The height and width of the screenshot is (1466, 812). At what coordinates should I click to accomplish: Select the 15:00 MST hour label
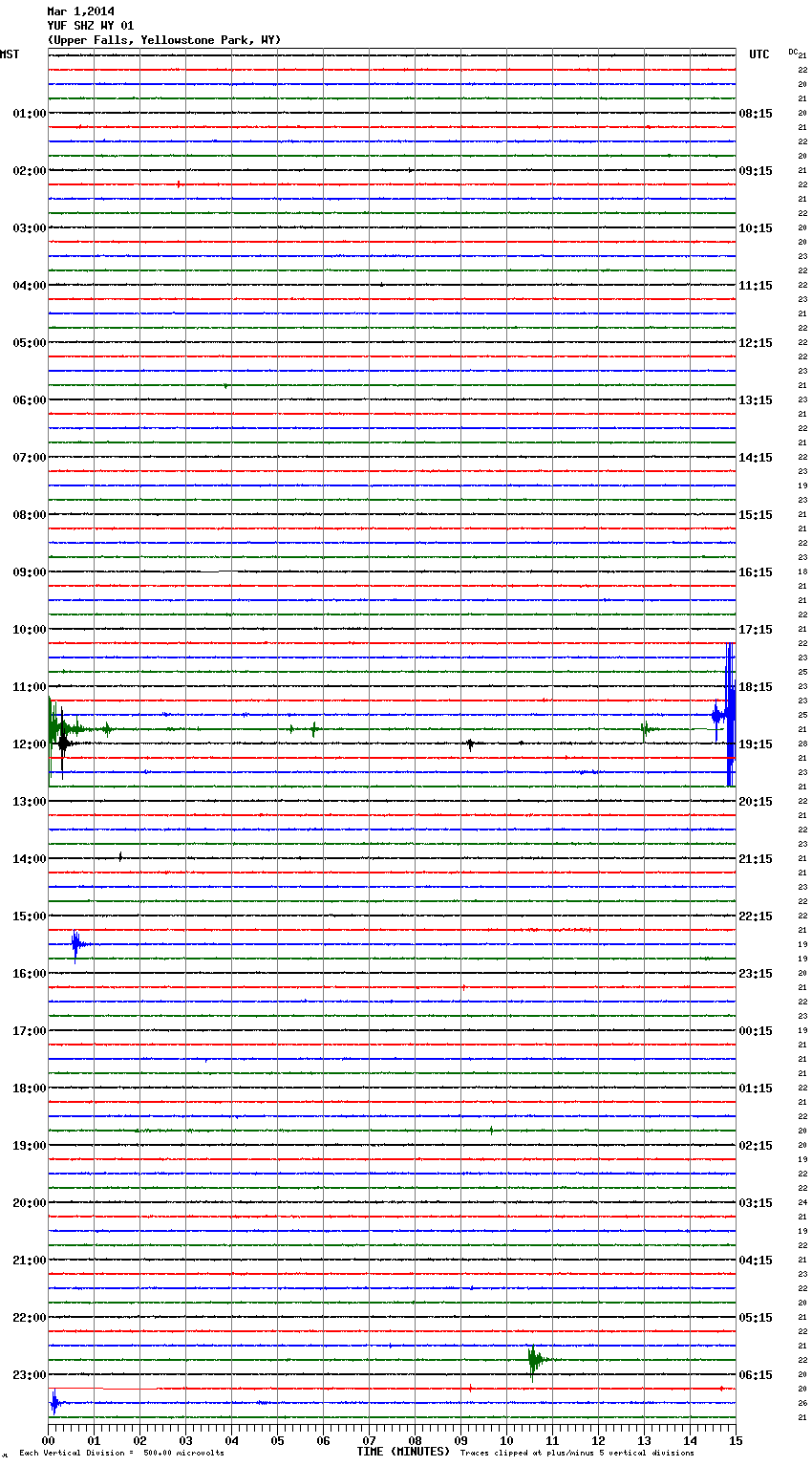(x=29, y=916)
